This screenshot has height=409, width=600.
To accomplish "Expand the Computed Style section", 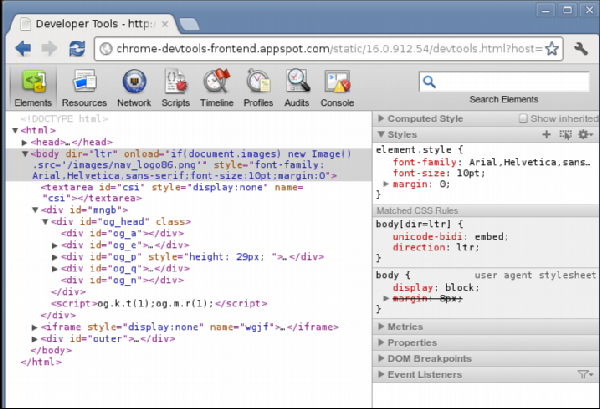I will pyautogui.click(x=381, y=118).
